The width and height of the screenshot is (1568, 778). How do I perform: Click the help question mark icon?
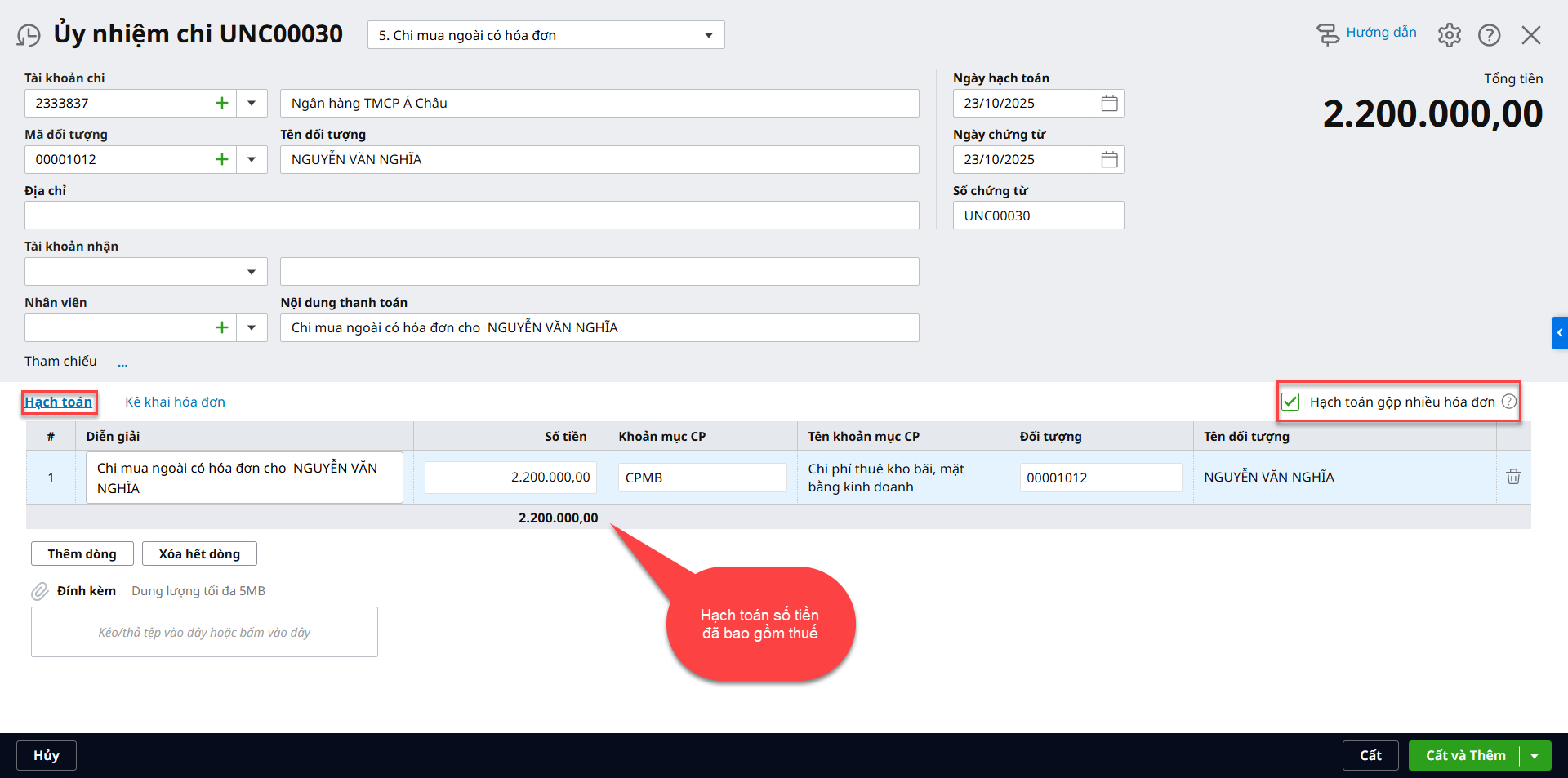click(1489, 35)
